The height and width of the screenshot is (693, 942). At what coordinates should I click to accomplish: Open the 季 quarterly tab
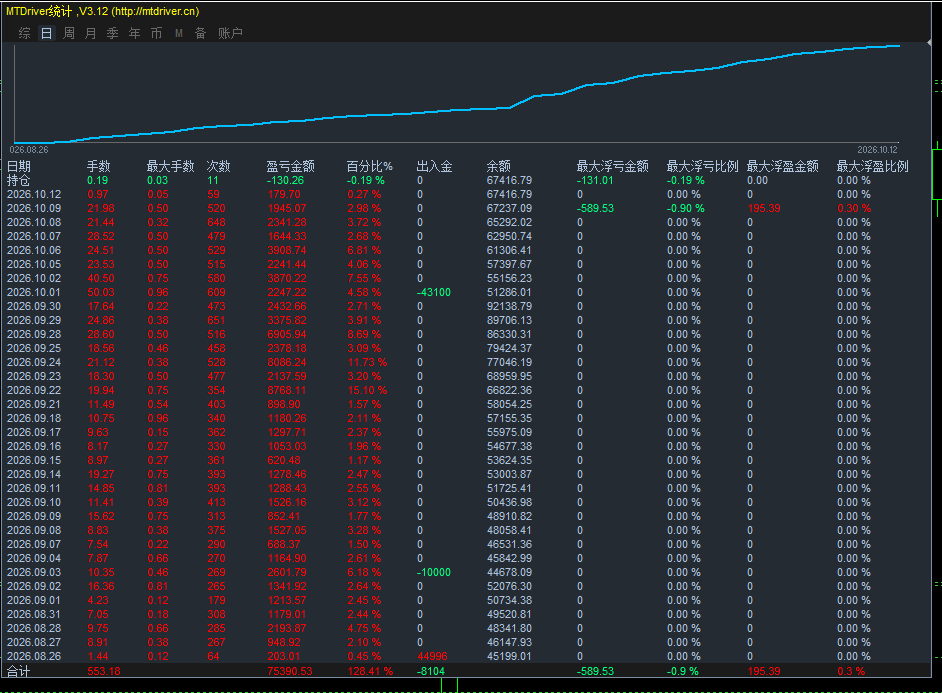click(112, 33)
